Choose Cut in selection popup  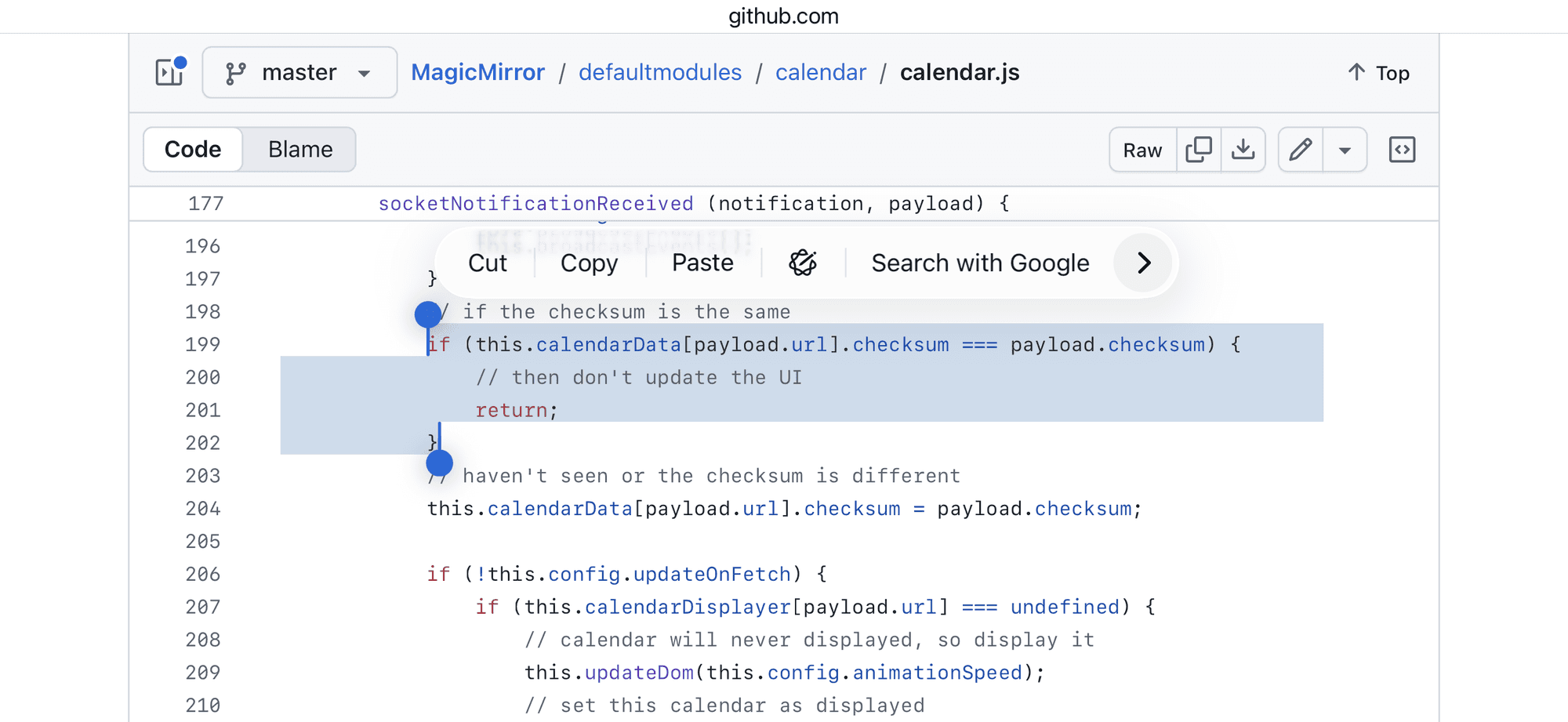[x=488, y=263]
